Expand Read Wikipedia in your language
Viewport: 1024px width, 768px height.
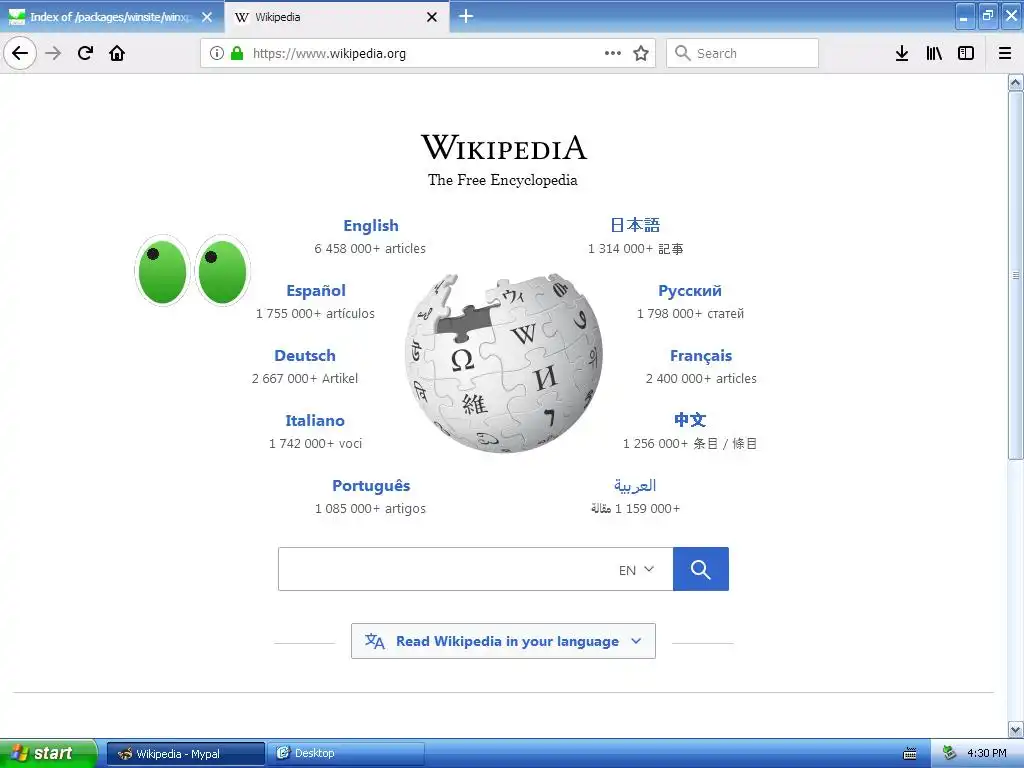[x=504, y=641]
